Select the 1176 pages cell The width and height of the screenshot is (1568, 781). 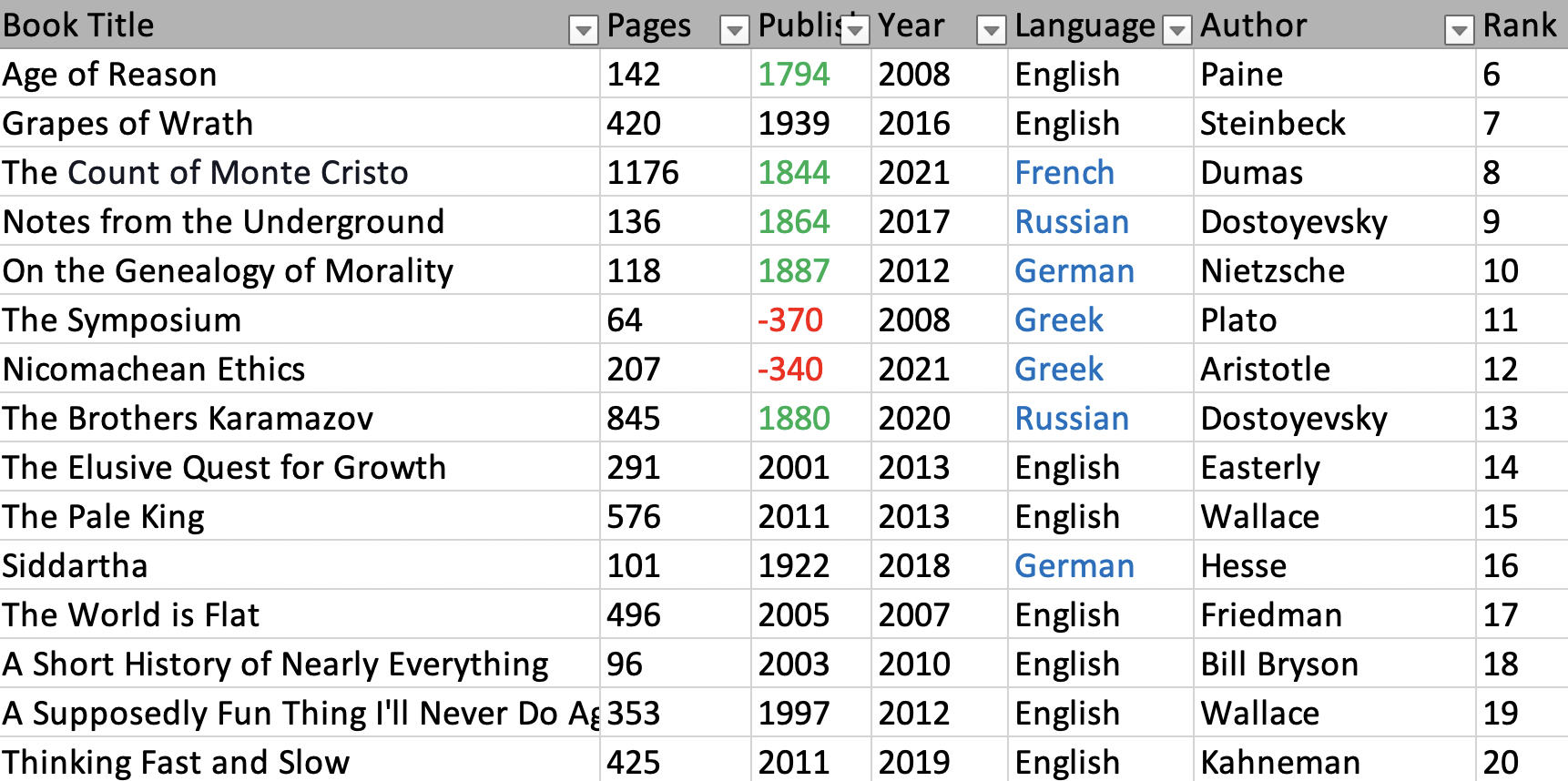(x=643, y=173)
